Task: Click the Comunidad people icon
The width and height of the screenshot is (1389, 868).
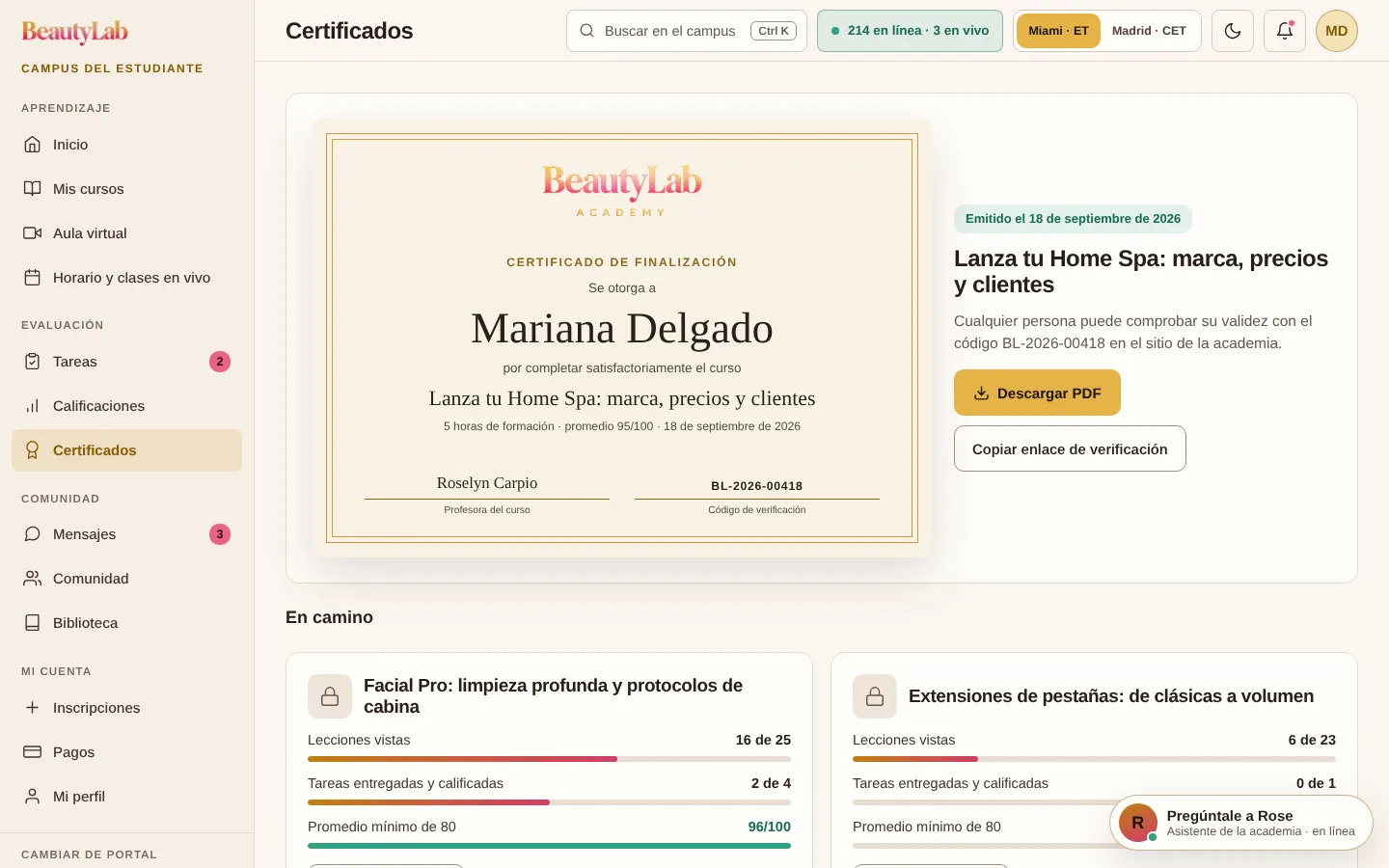Action: click(x=33, y=579)
